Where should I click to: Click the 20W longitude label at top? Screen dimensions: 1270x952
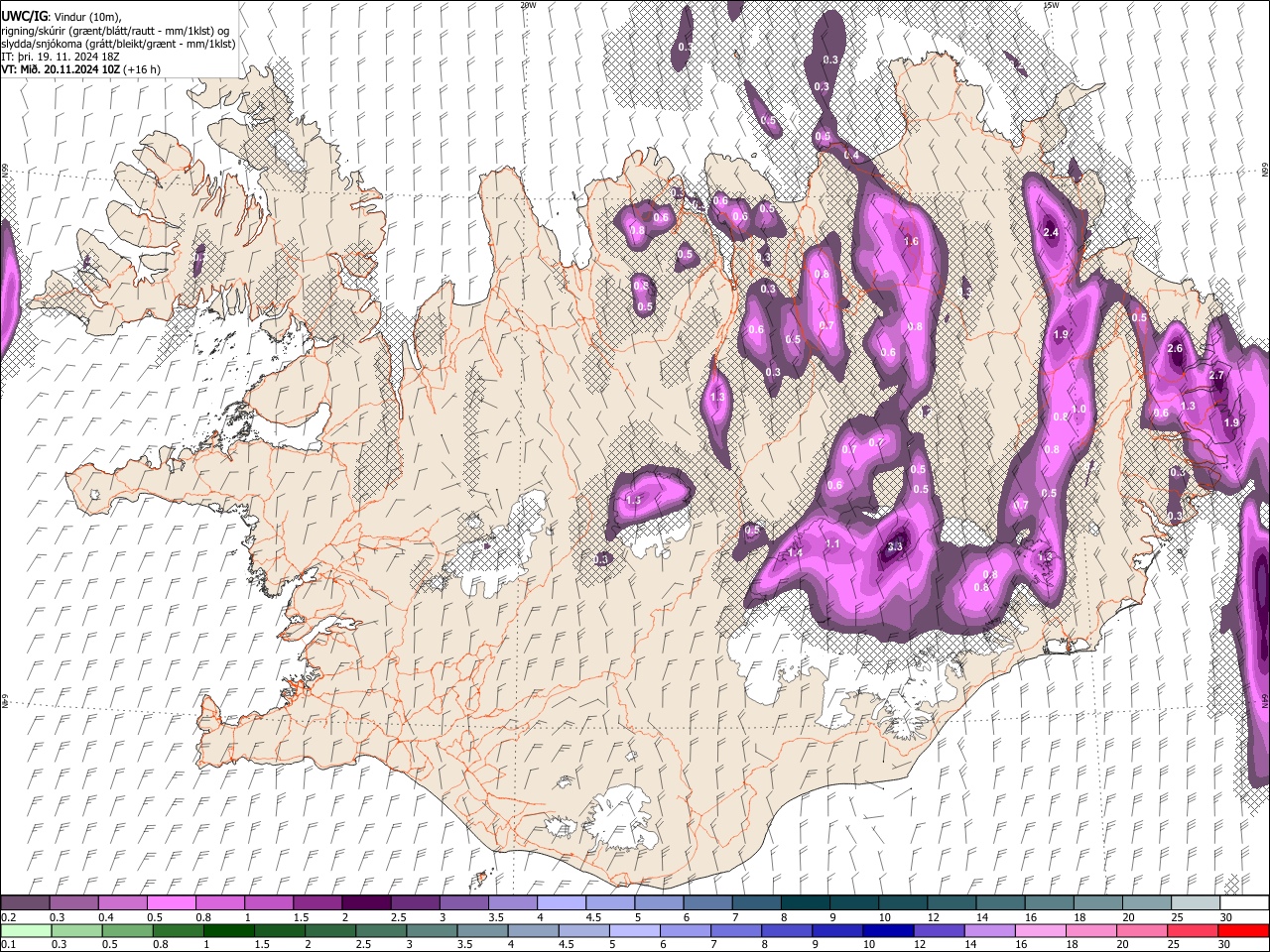[528, 5]
